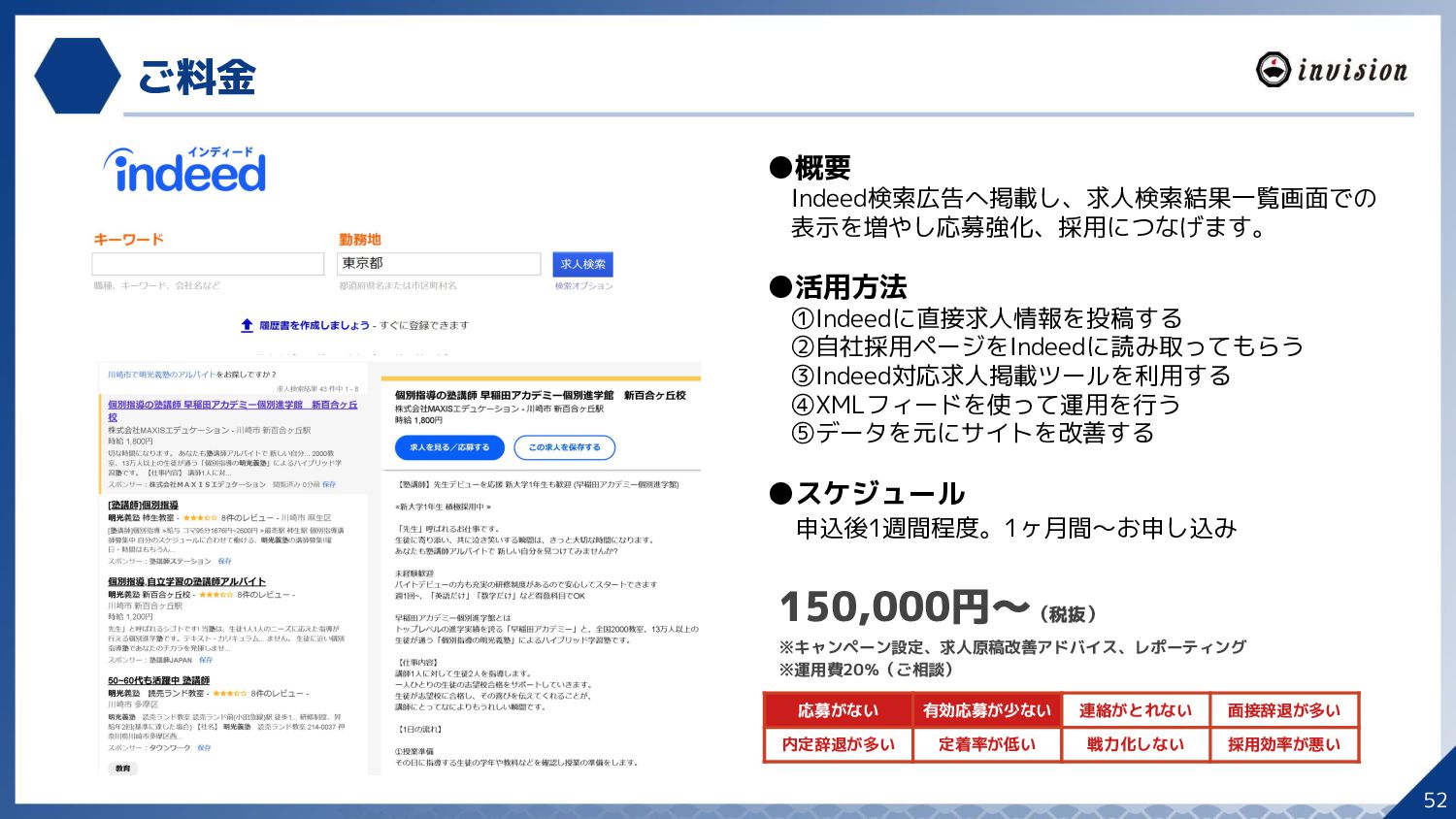Open the 検索オプション link
Viewport: 1456px width, 819px height.
tap(583, 286)
